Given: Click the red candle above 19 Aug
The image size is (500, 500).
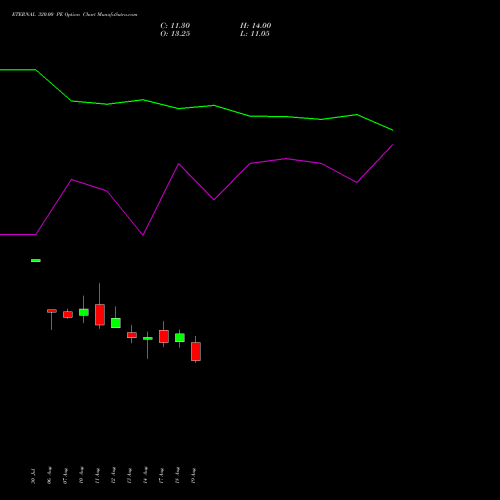Looking at the screenshot, I should point(196,351).
